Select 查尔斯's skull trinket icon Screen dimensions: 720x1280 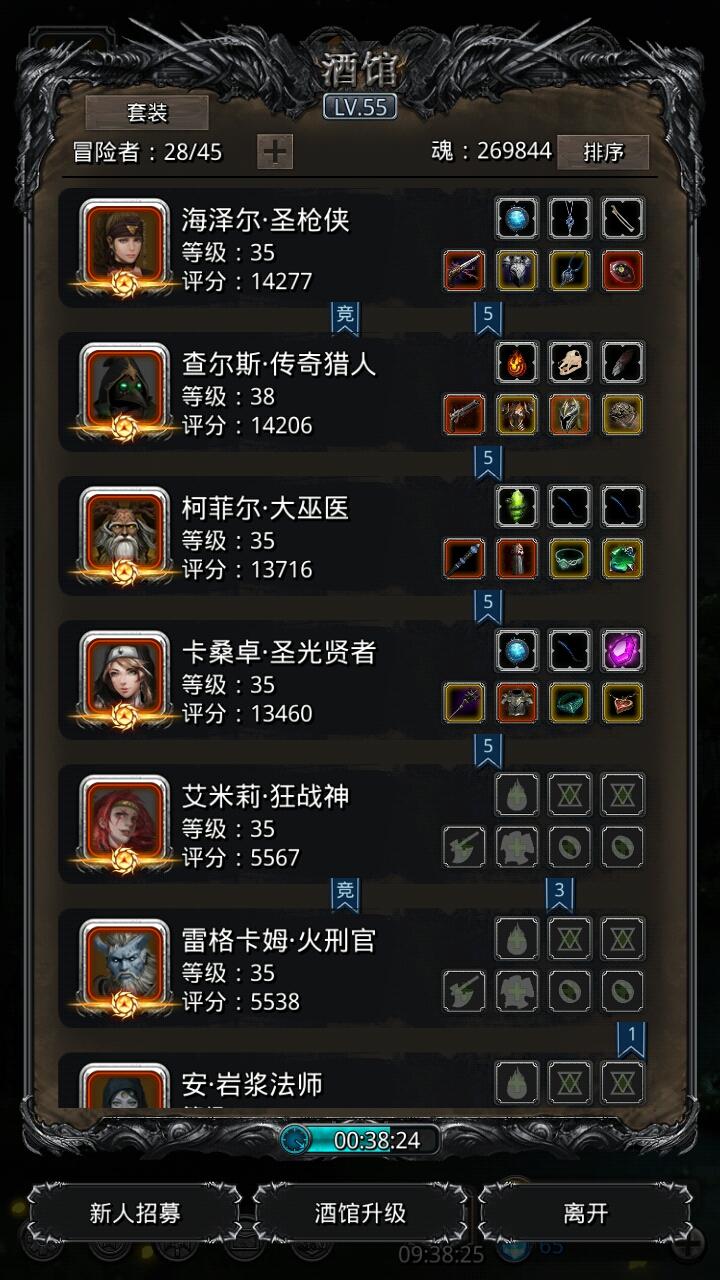coord(570,362)
